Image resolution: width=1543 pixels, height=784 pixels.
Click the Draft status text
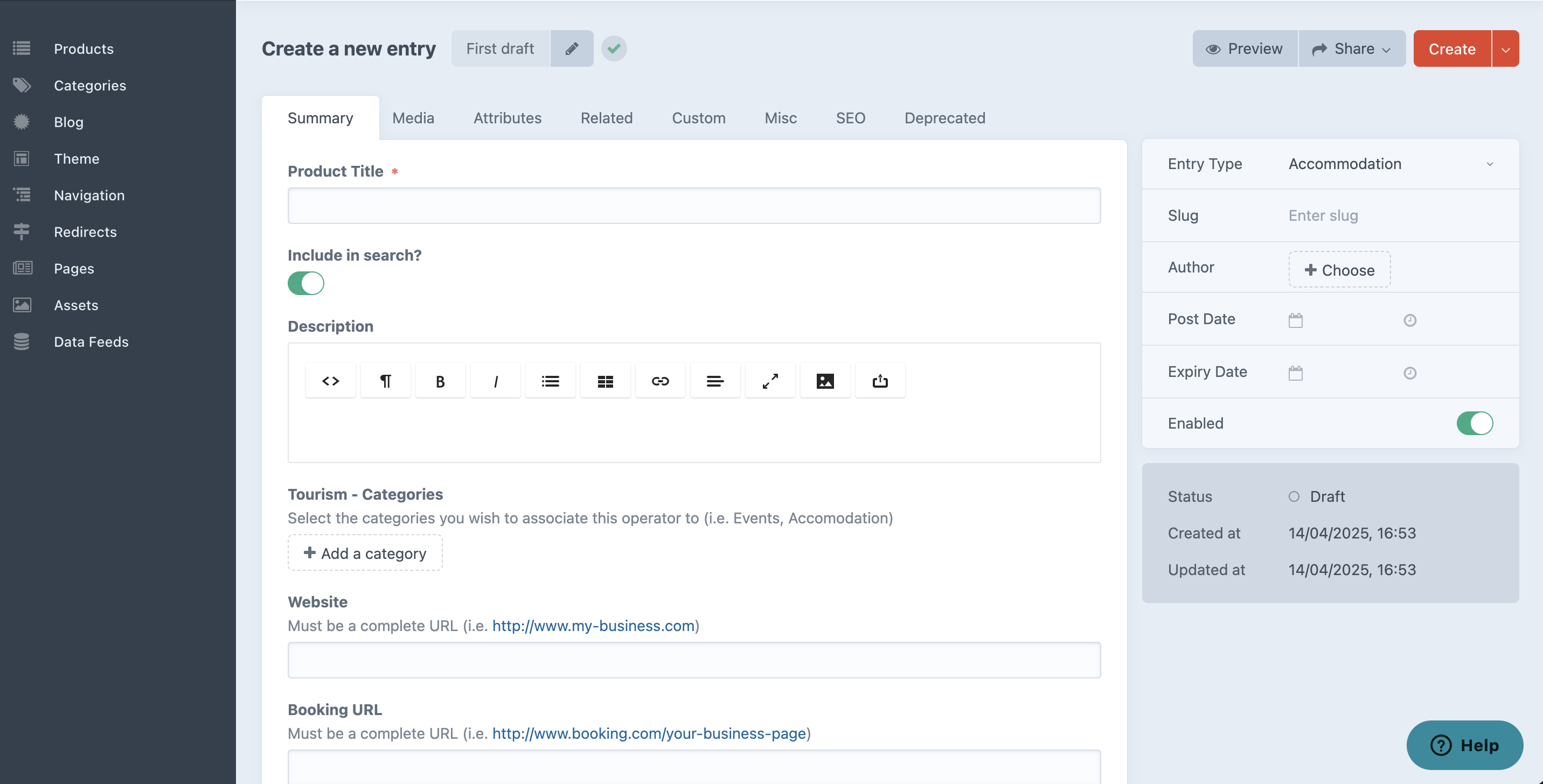coord(1327,496)
